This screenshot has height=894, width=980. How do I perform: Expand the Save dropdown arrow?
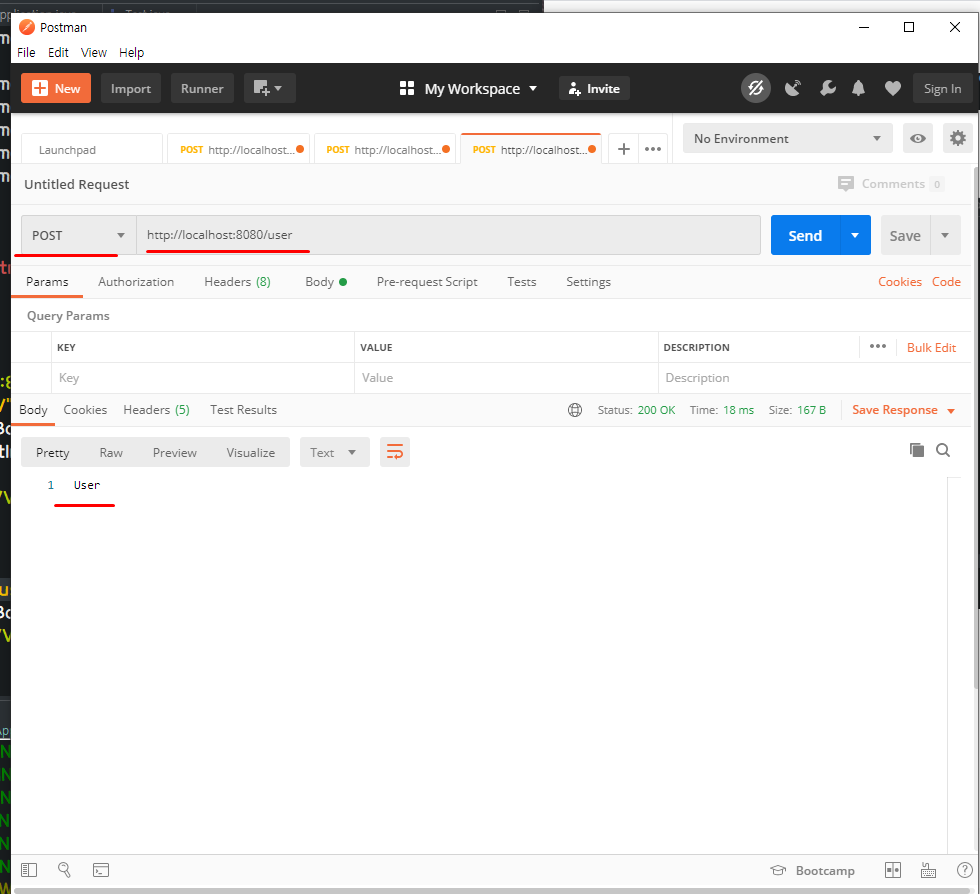(945, 235)
